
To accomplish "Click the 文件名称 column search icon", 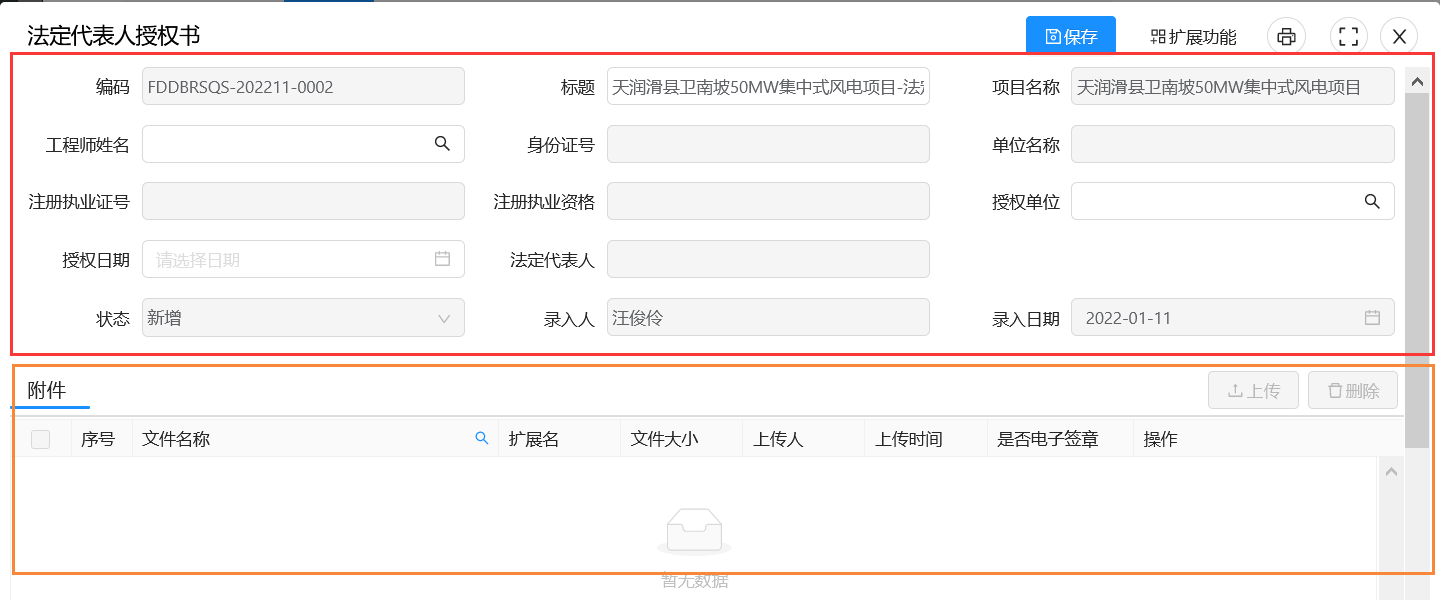I will pos(481,439).
